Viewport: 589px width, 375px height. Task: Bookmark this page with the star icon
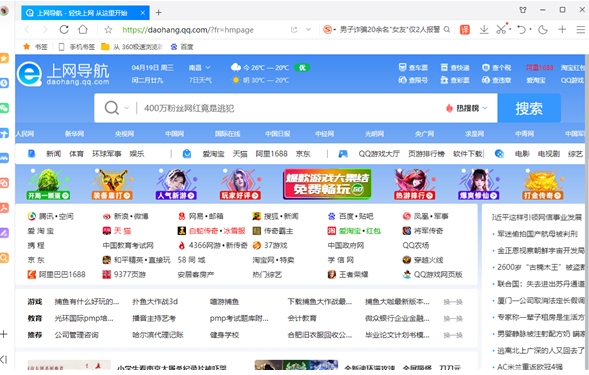[x=108, y=30]
